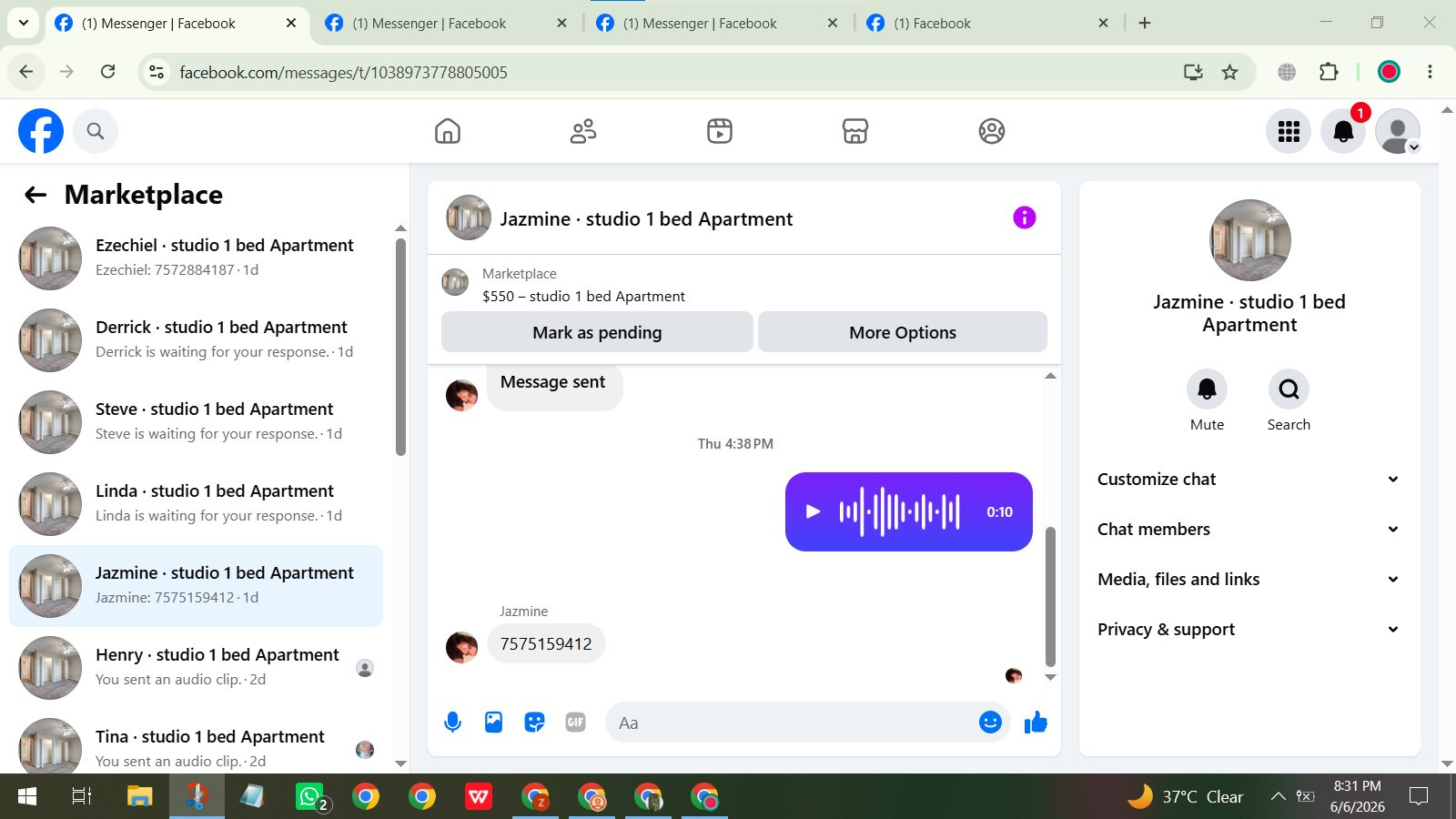The image size is (1456, 819).
Task: Open the tab search dropdown arrow
Action: pyautogui.click(x=24, y=24)
